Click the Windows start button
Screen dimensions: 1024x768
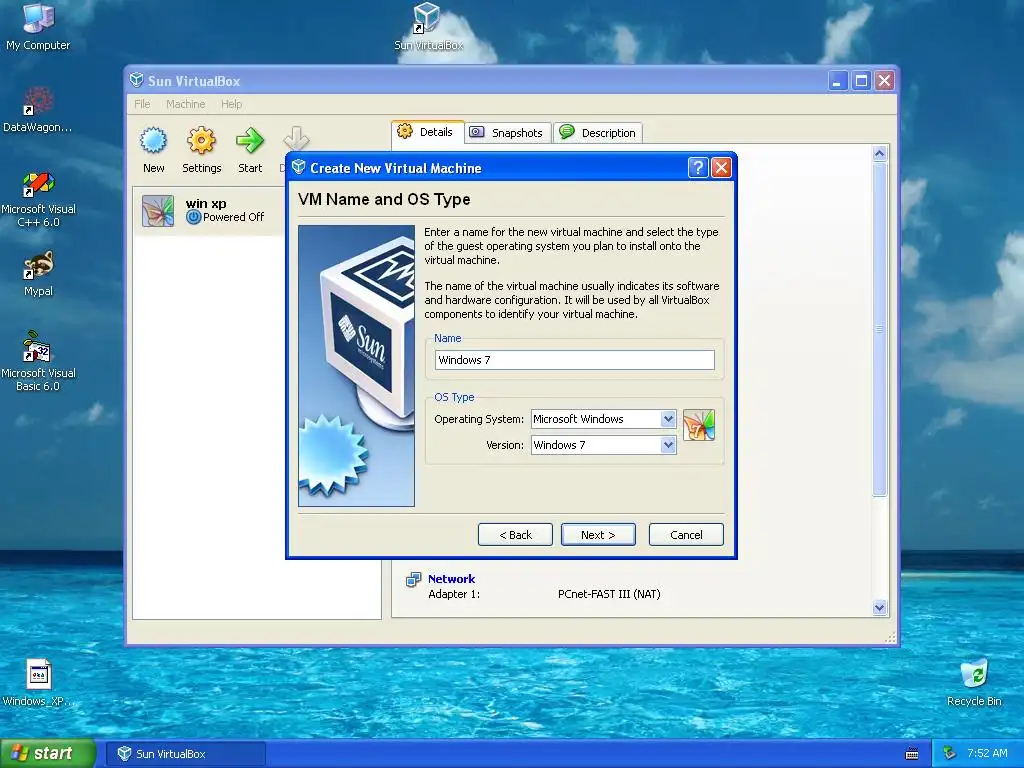click(x=48, y=753)
